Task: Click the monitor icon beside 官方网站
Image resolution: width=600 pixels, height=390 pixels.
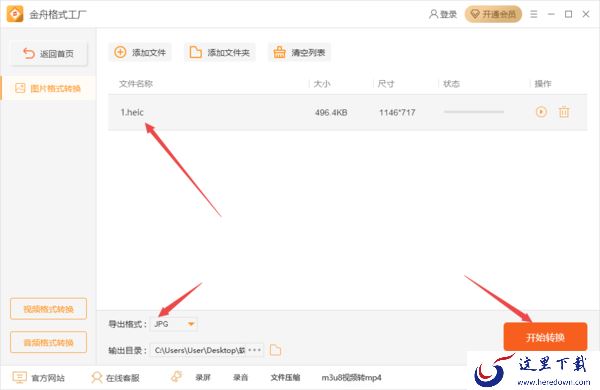Action: (20, 377)
